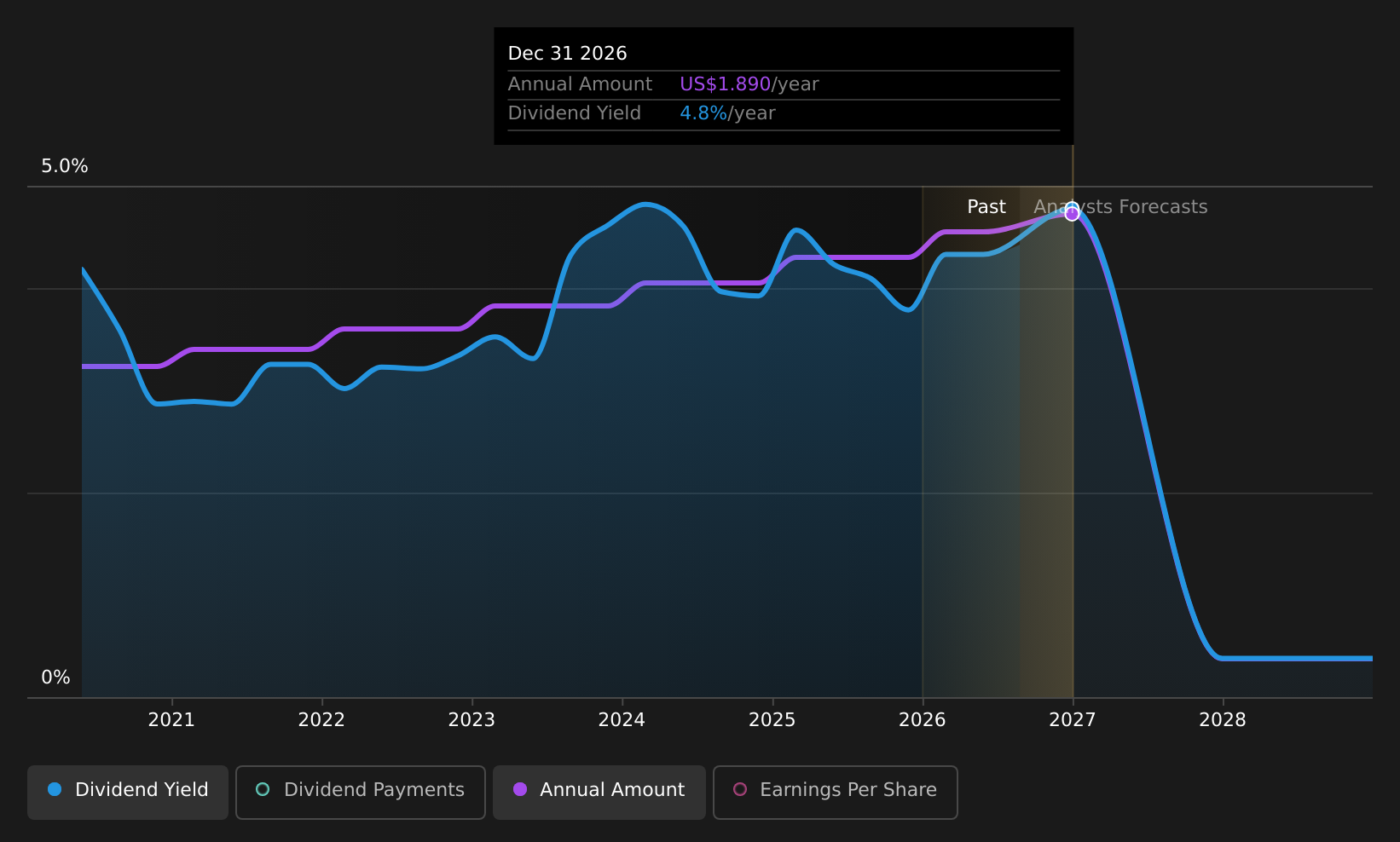Click the Past region label
1400x842 pixels.
tap(986, 207)
